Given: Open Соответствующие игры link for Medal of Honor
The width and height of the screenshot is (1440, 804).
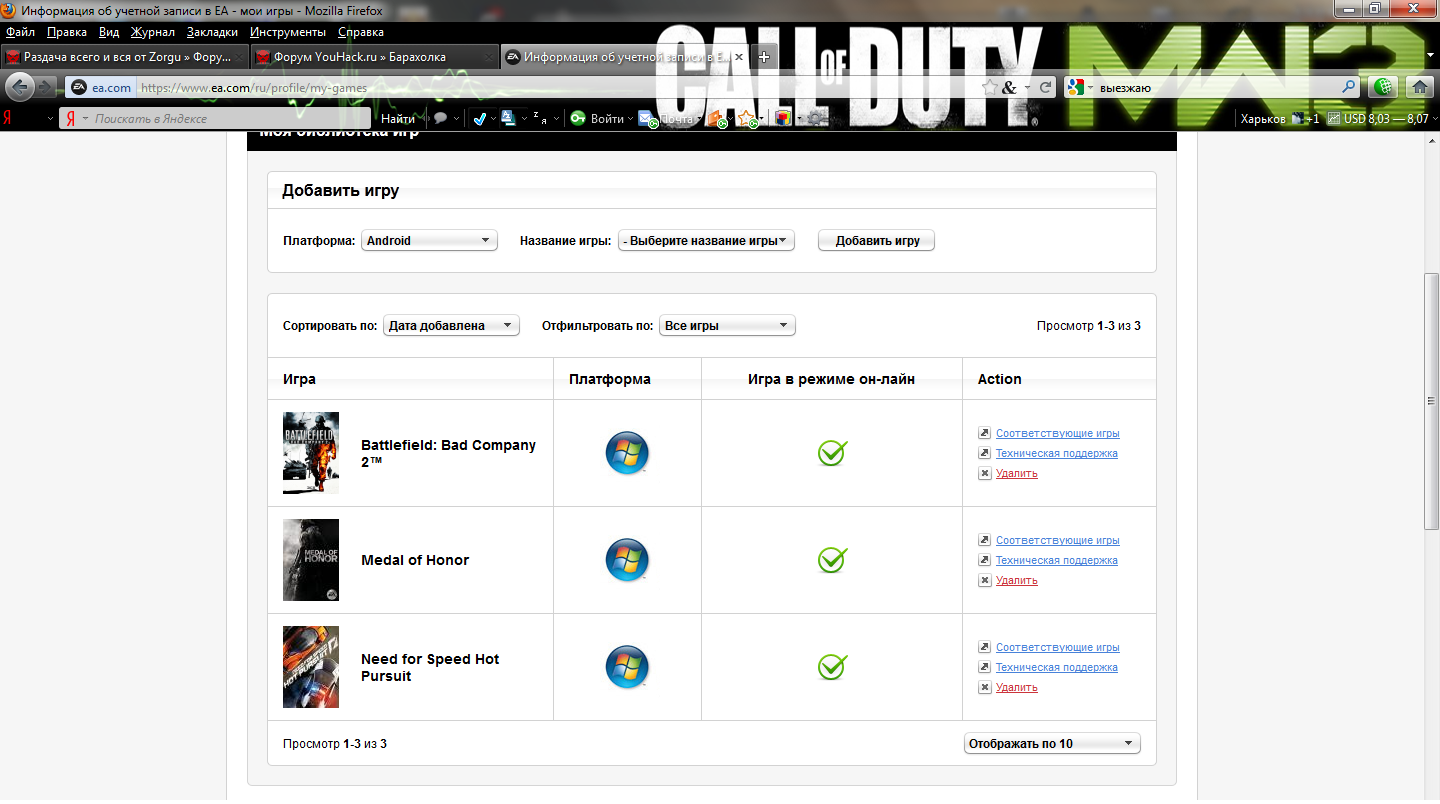Looking at the screenshot, I should pos(1057,540).
